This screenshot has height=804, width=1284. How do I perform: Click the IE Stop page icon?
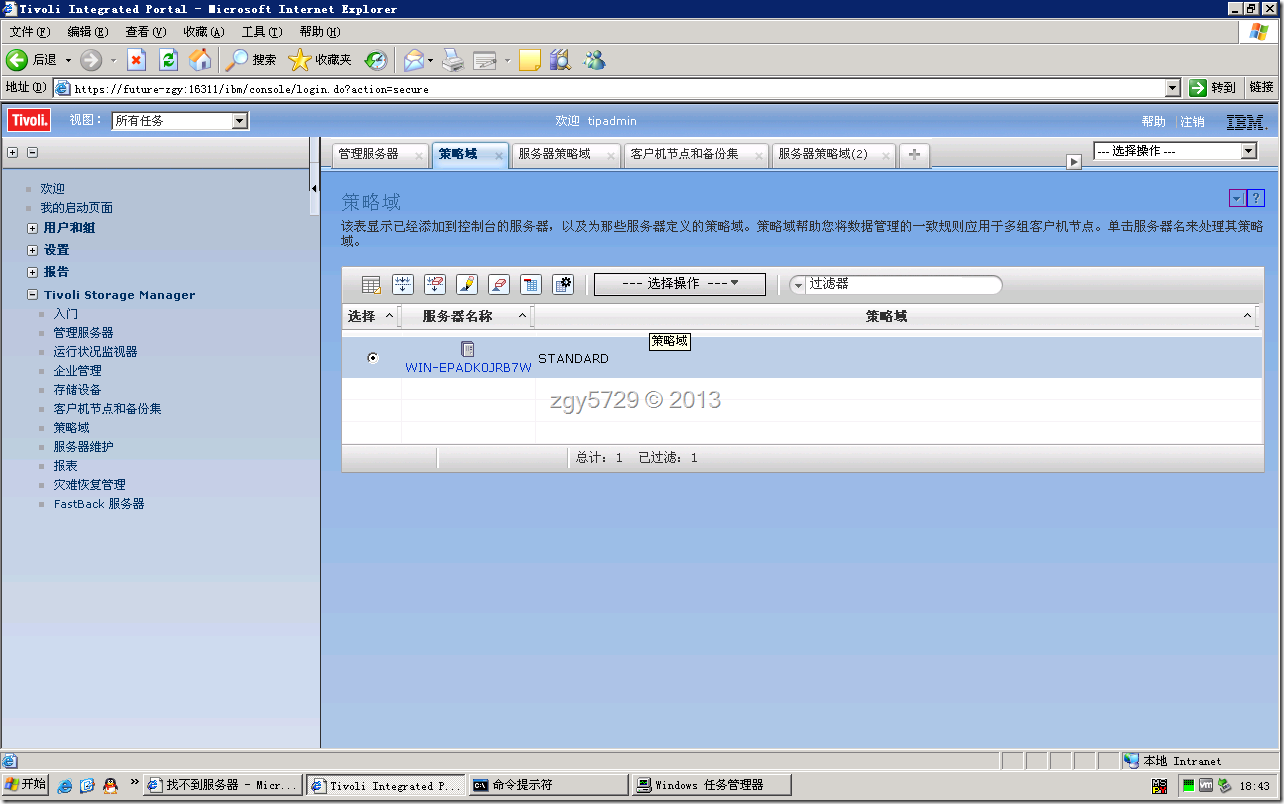(137, 60)
